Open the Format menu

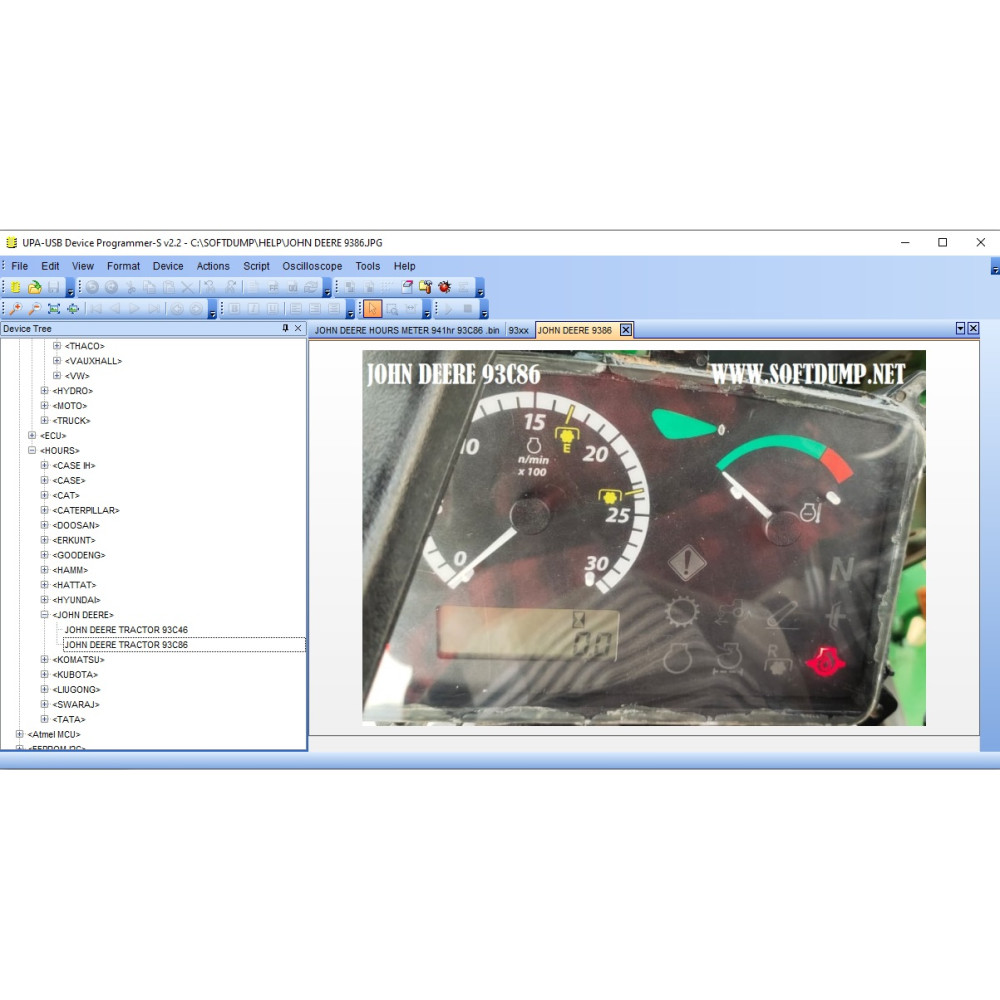point(123,266)
